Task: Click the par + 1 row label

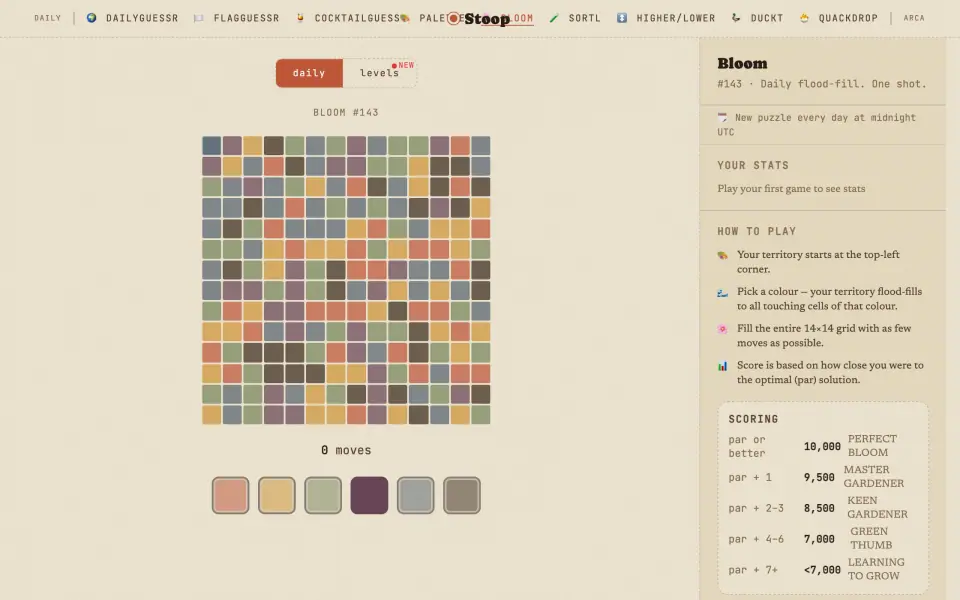Action: 749,478
